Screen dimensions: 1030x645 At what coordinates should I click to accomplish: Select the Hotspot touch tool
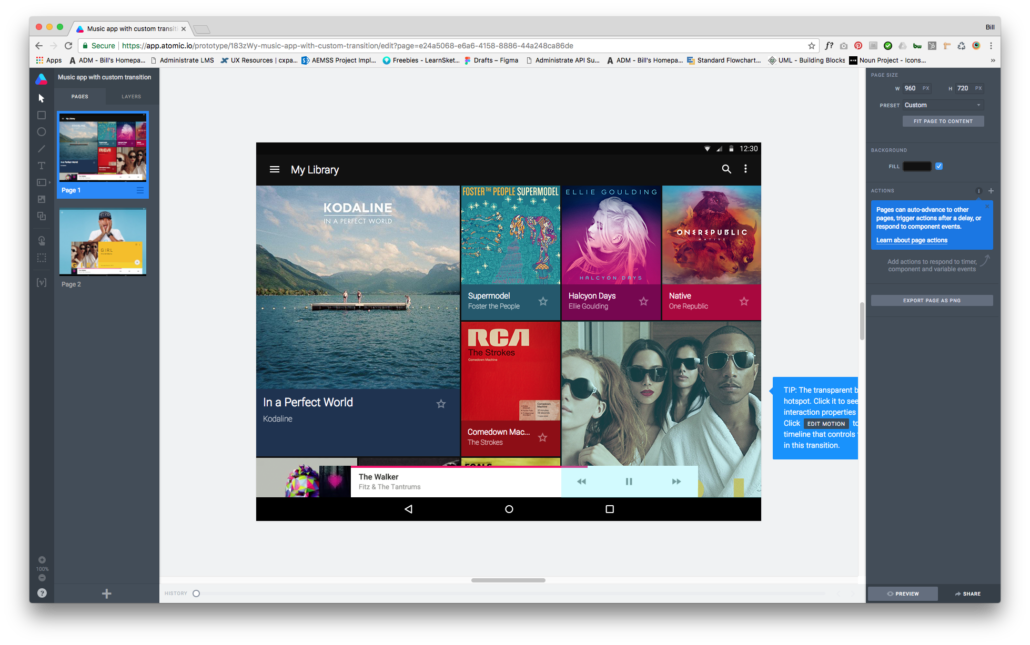41,240
